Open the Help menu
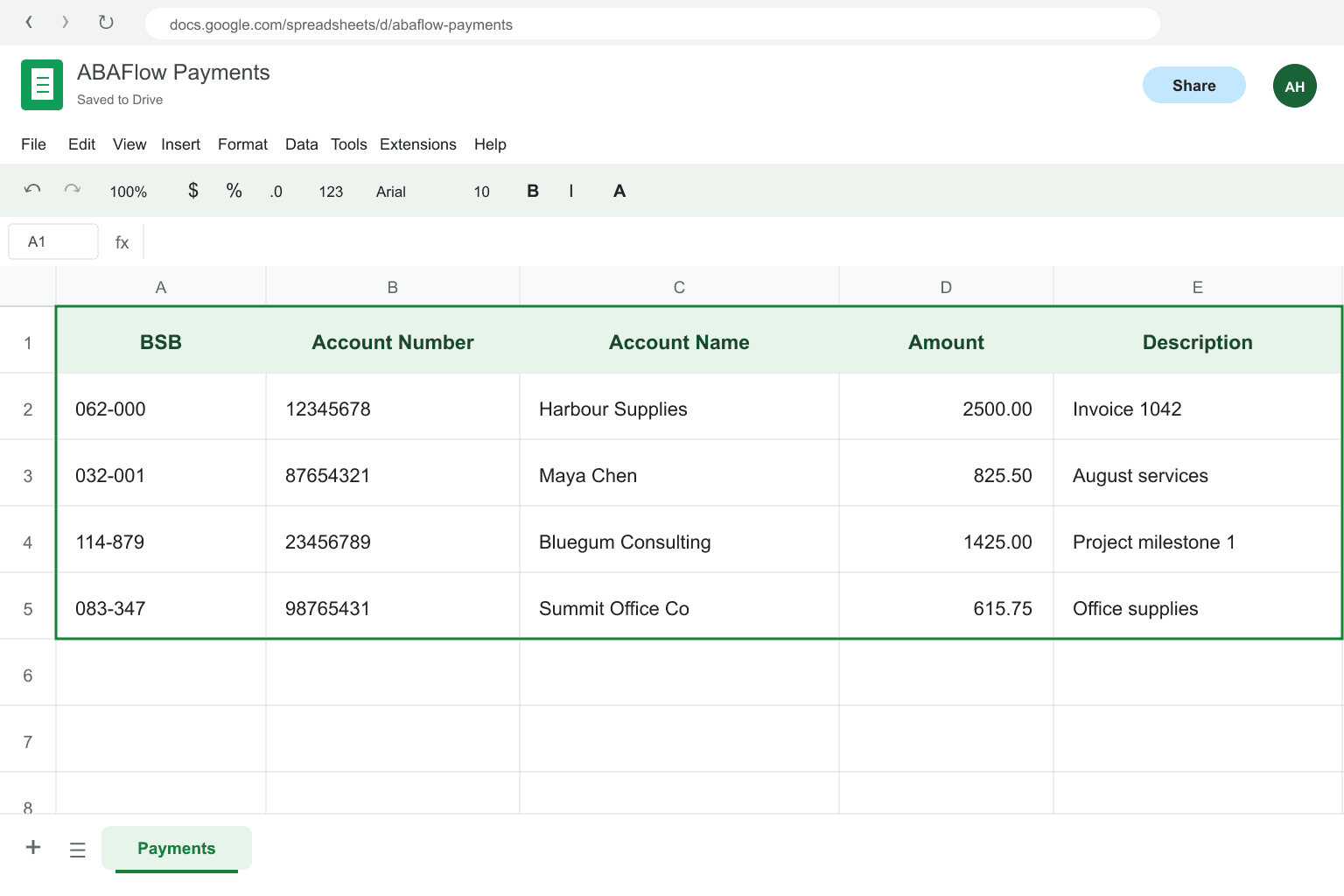Viewport: 1344px width, 896px height. [x=490, y=144]
